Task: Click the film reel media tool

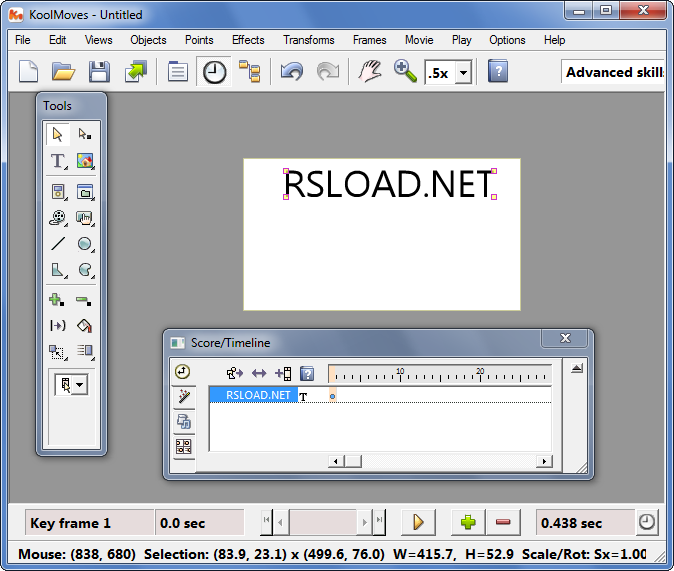Action: 58,218
